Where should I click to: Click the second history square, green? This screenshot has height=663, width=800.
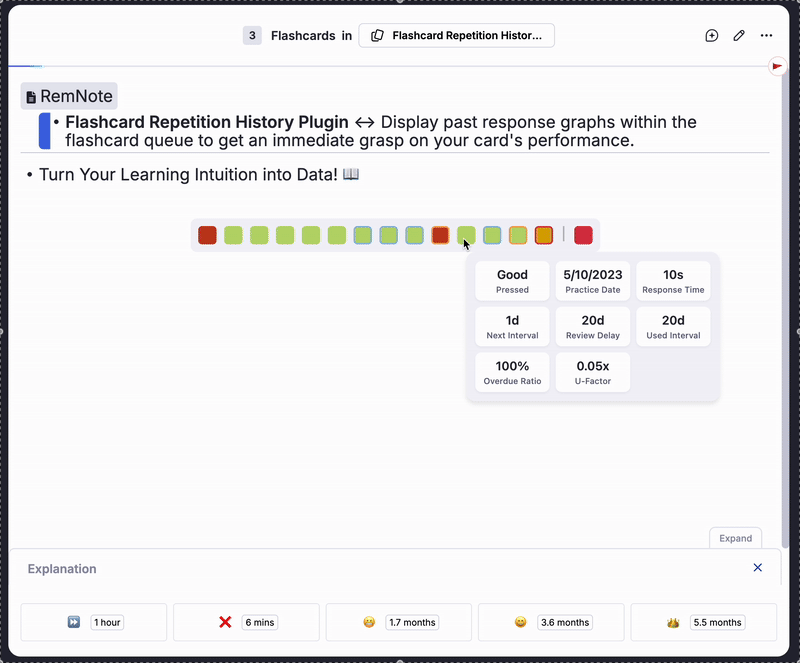(233, 235)
